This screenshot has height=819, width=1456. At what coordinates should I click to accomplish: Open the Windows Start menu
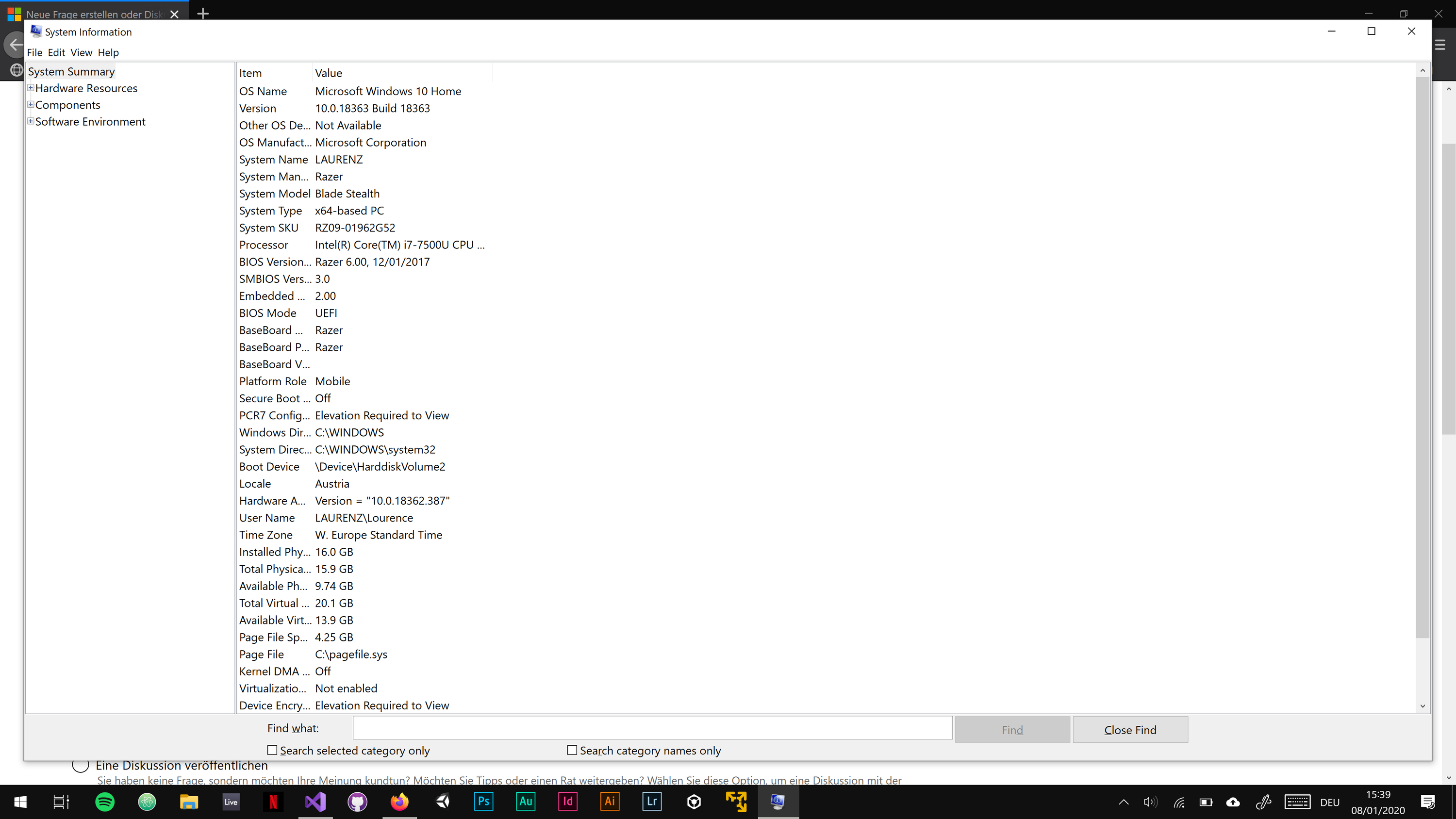[x=20, y=802]
